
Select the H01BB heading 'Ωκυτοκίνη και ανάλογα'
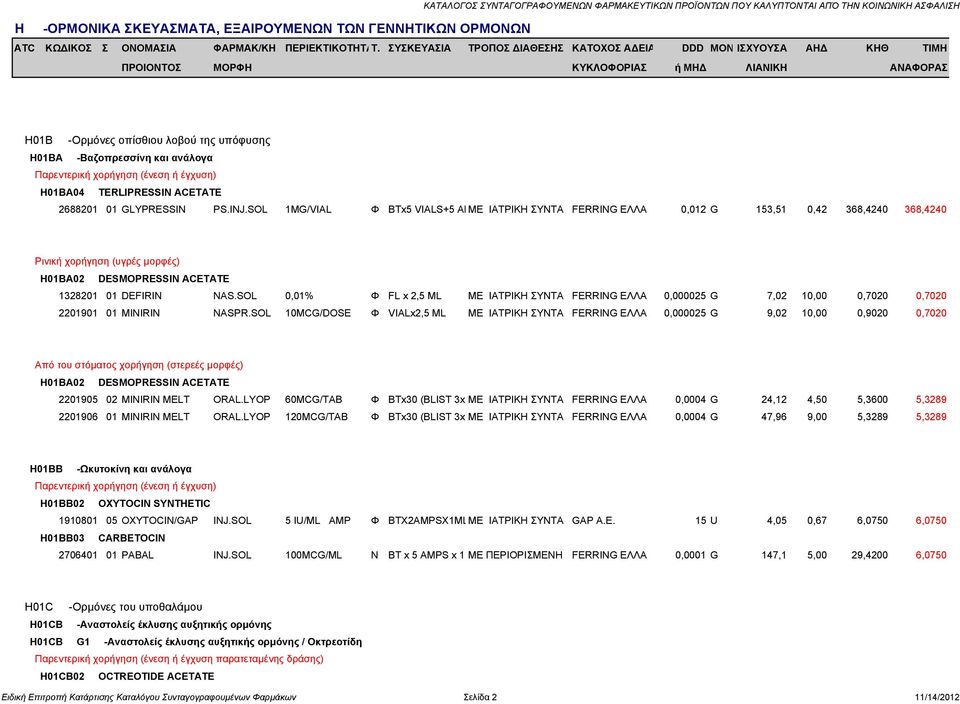(136, 469)
